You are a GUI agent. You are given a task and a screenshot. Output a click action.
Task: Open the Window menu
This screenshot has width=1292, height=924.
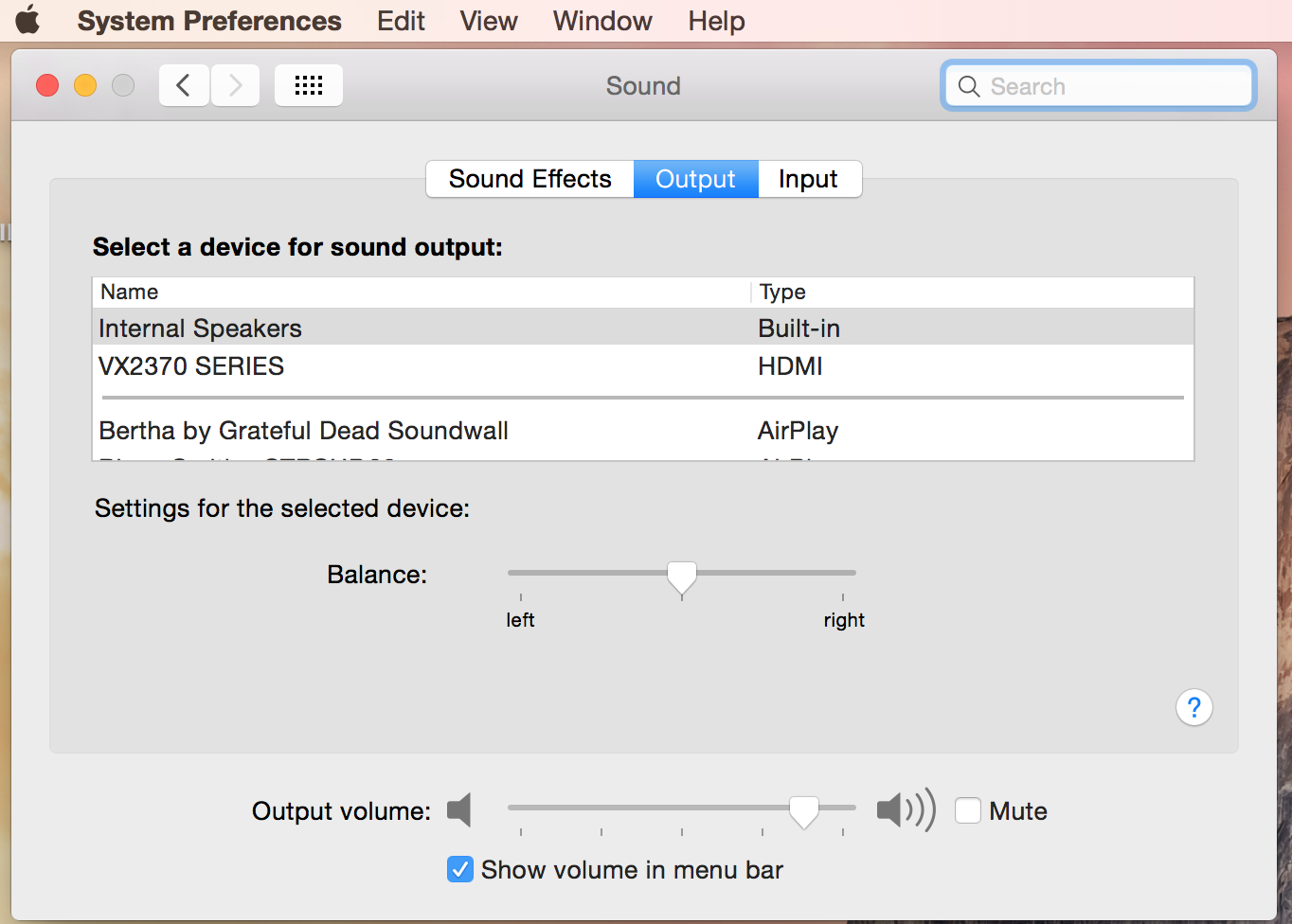pos(602,21)
